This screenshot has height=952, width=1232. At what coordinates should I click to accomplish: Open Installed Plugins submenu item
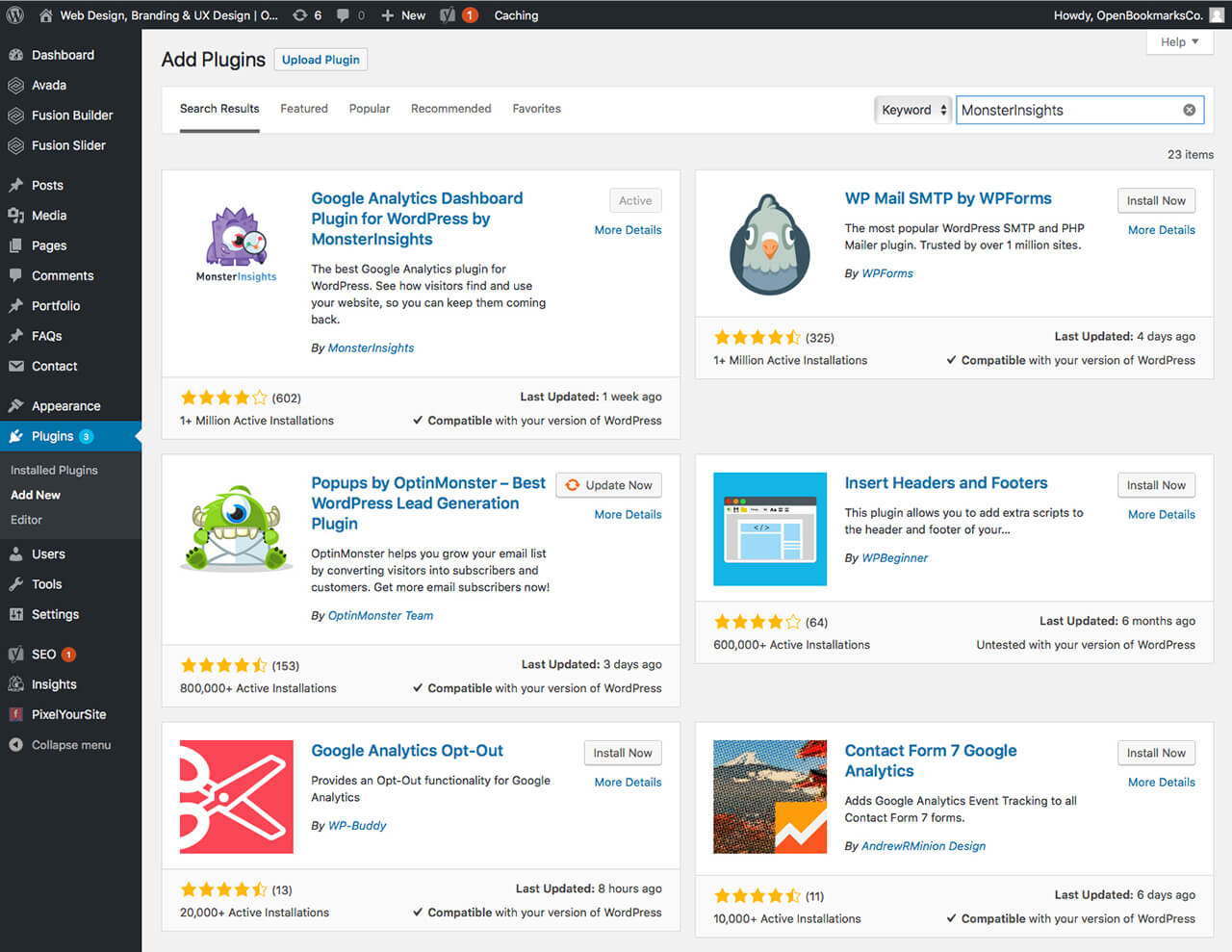pos(54,470)
